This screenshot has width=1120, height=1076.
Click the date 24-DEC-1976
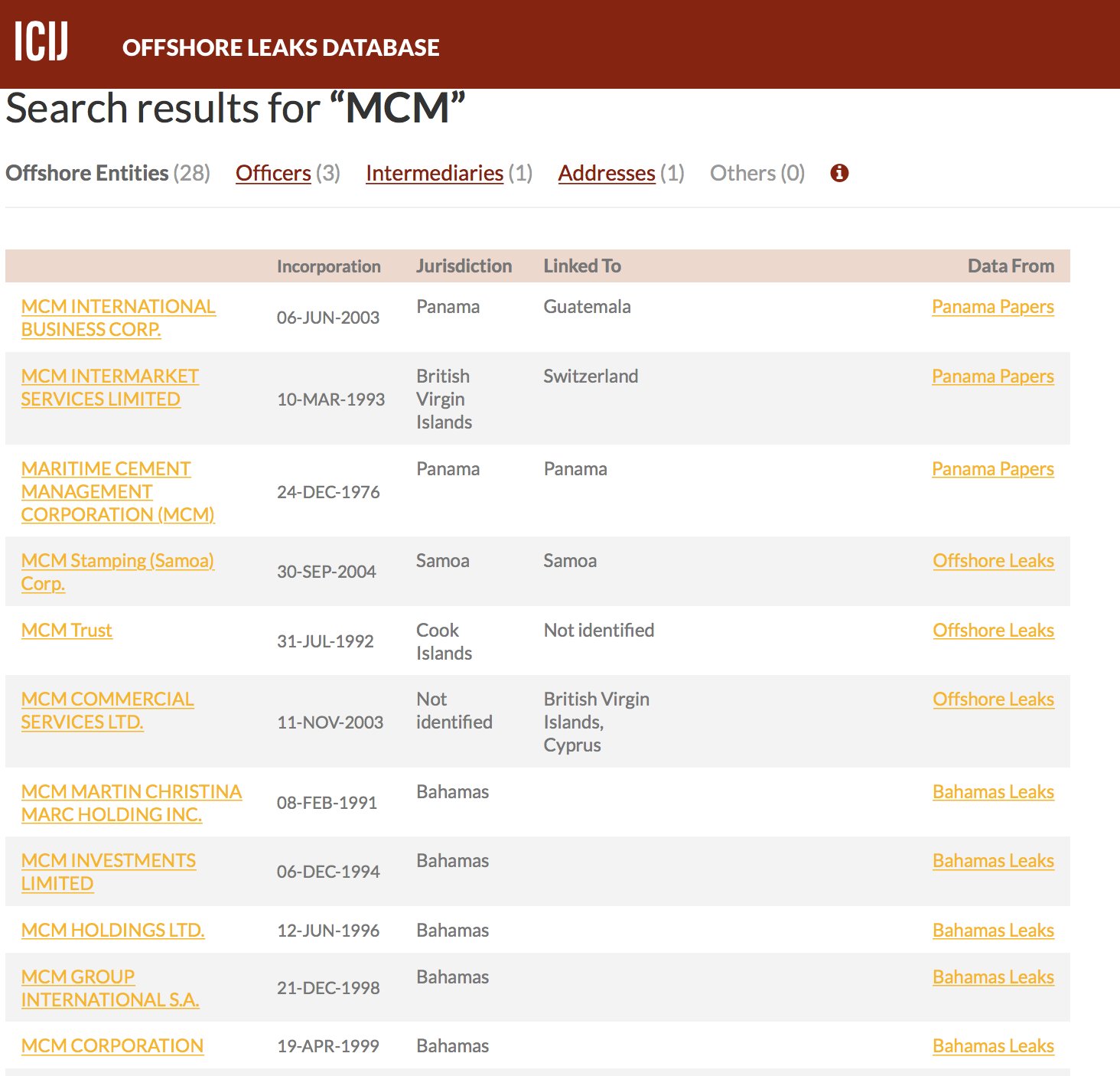point(328,492)
